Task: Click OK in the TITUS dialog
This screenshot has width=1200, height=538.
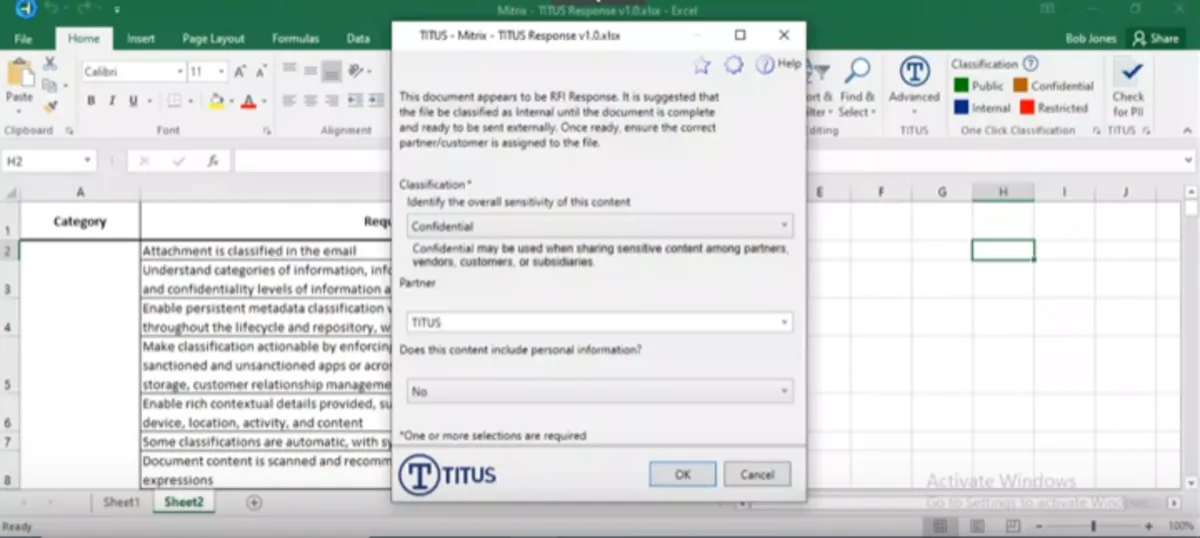Action: click(x=682, y=474)
